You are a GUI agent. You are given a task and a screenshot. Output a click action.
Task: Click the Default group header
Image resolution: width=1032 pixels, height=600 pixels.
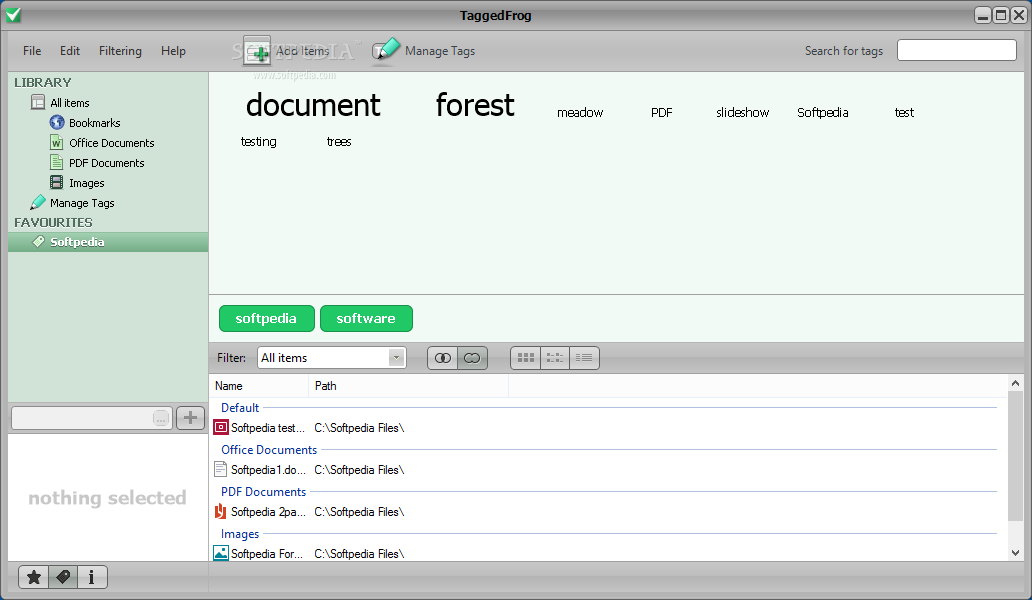[240, 408]
